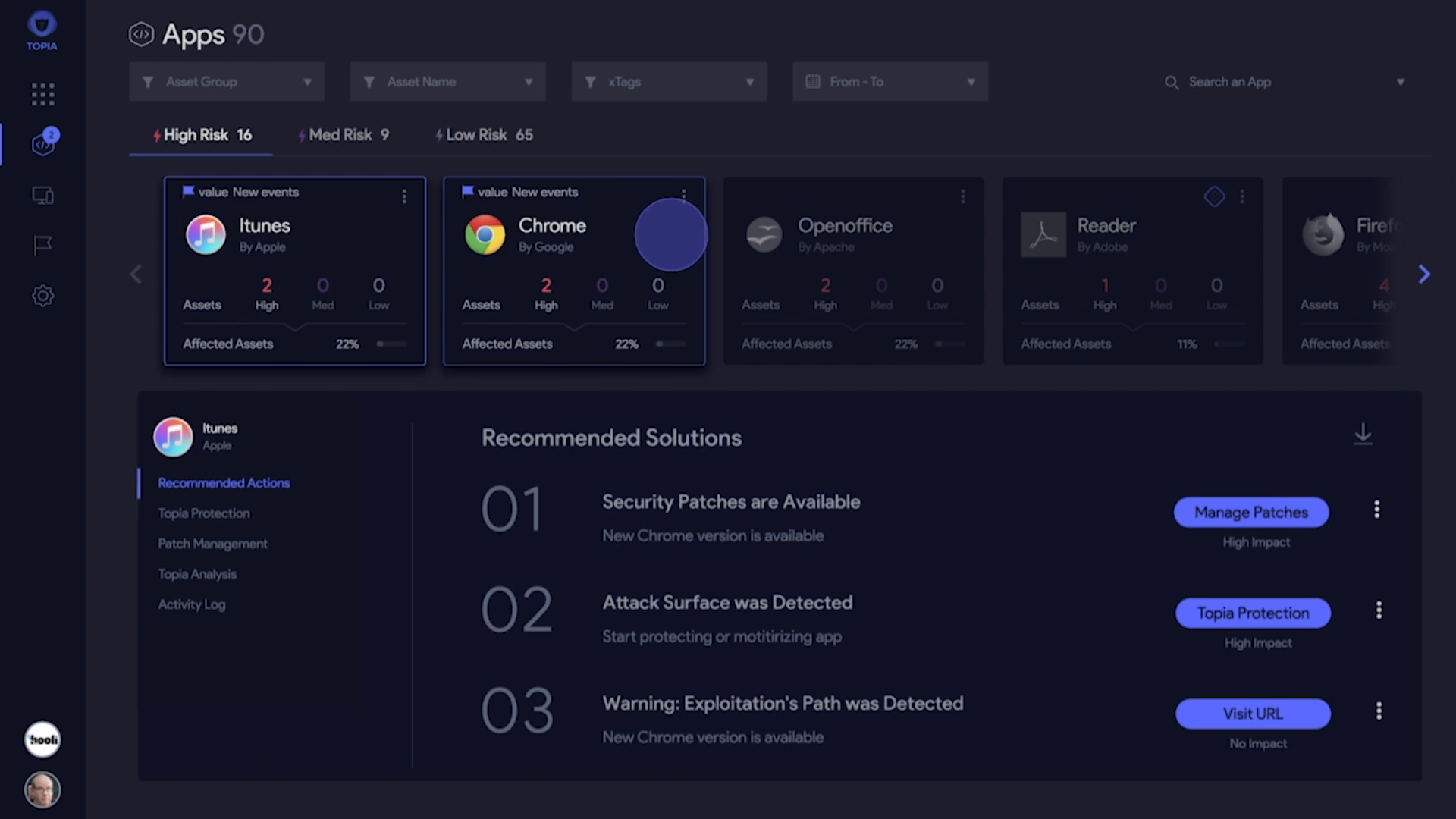Click the diamond icon on Reader card
Screen dimensions: 1456x819
1214,196
